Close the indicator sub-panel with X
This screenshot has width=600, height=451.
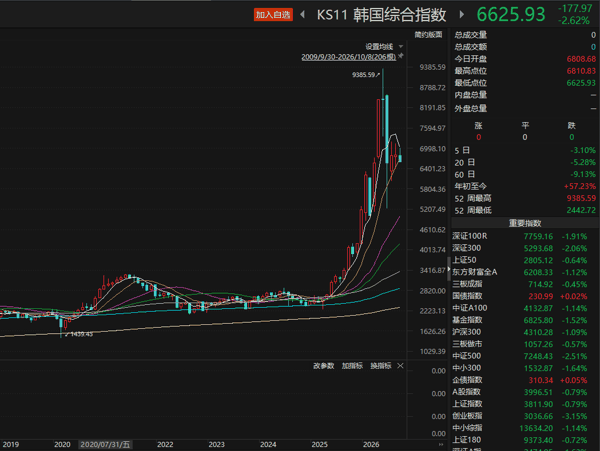[400, 366]
